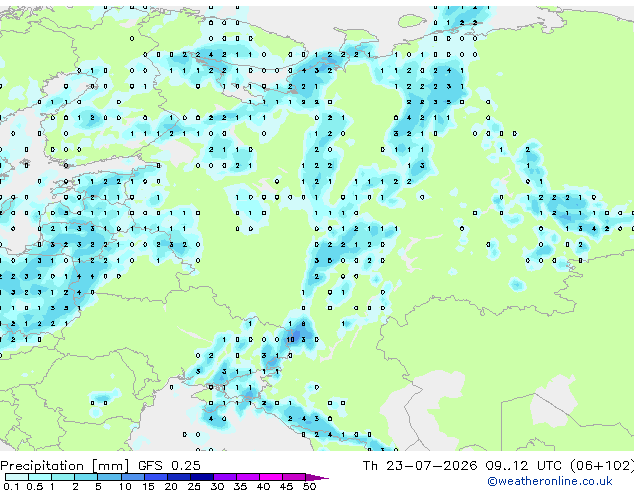Select the 2–5 mm legend color swatch
Screen dimensions: 634x490
coord(86,477)
